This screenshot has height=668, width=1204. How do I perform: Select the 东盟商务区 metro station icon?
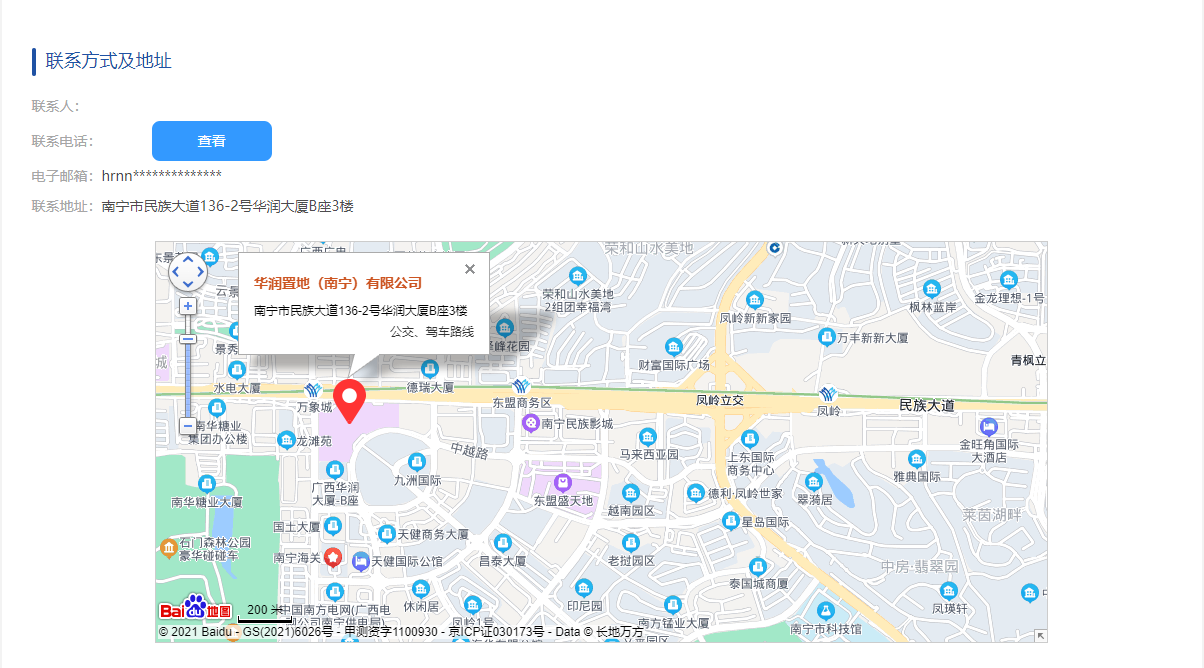pyautogui.click(x=520, y=386)
